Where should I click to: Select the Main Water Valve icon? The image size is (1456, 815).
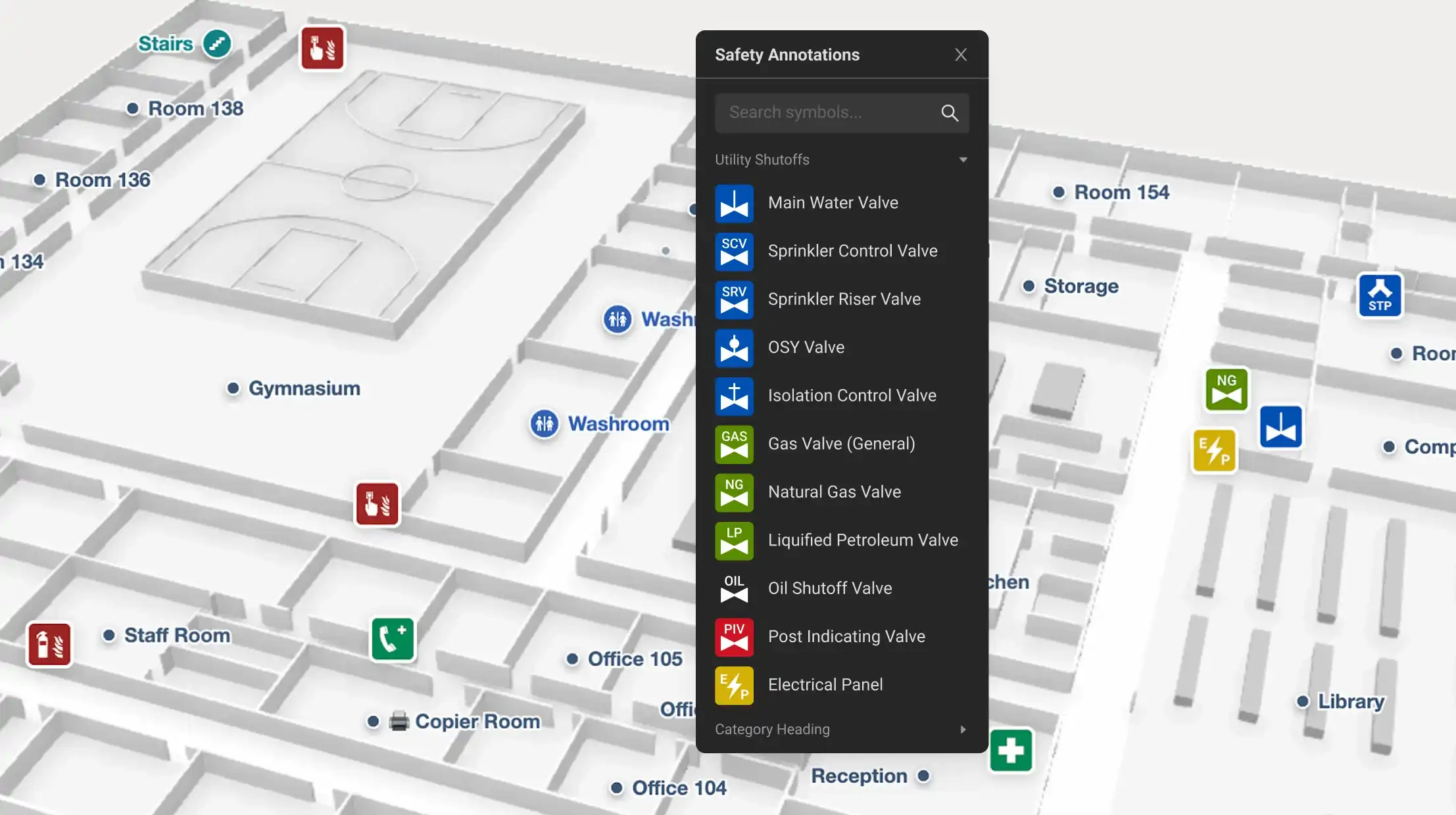pyautogui.click(x=734, y=203)
